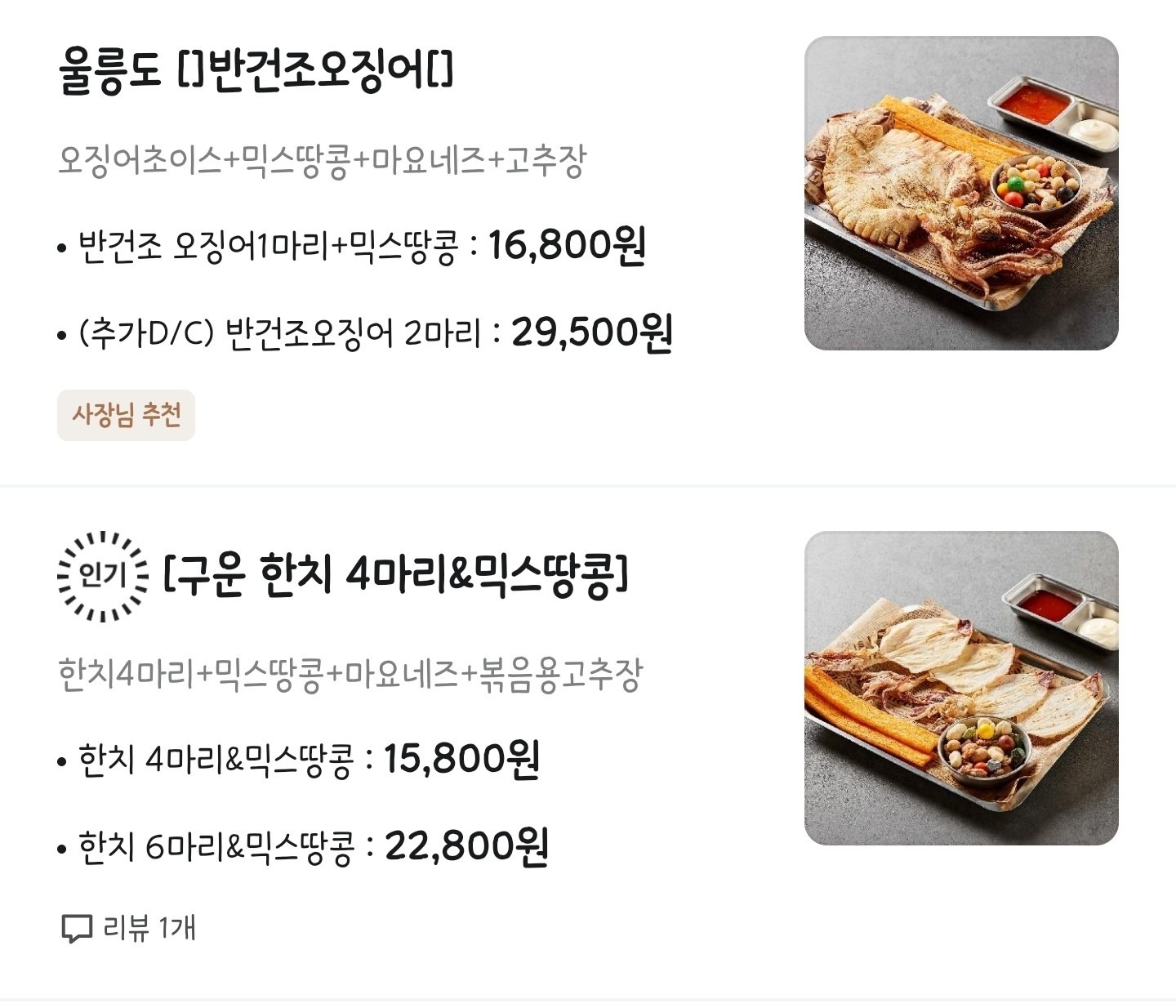Open the grilled 한치 menu photo
The height and width of the screenshot is (1008, 1176).
coord(960,688)
